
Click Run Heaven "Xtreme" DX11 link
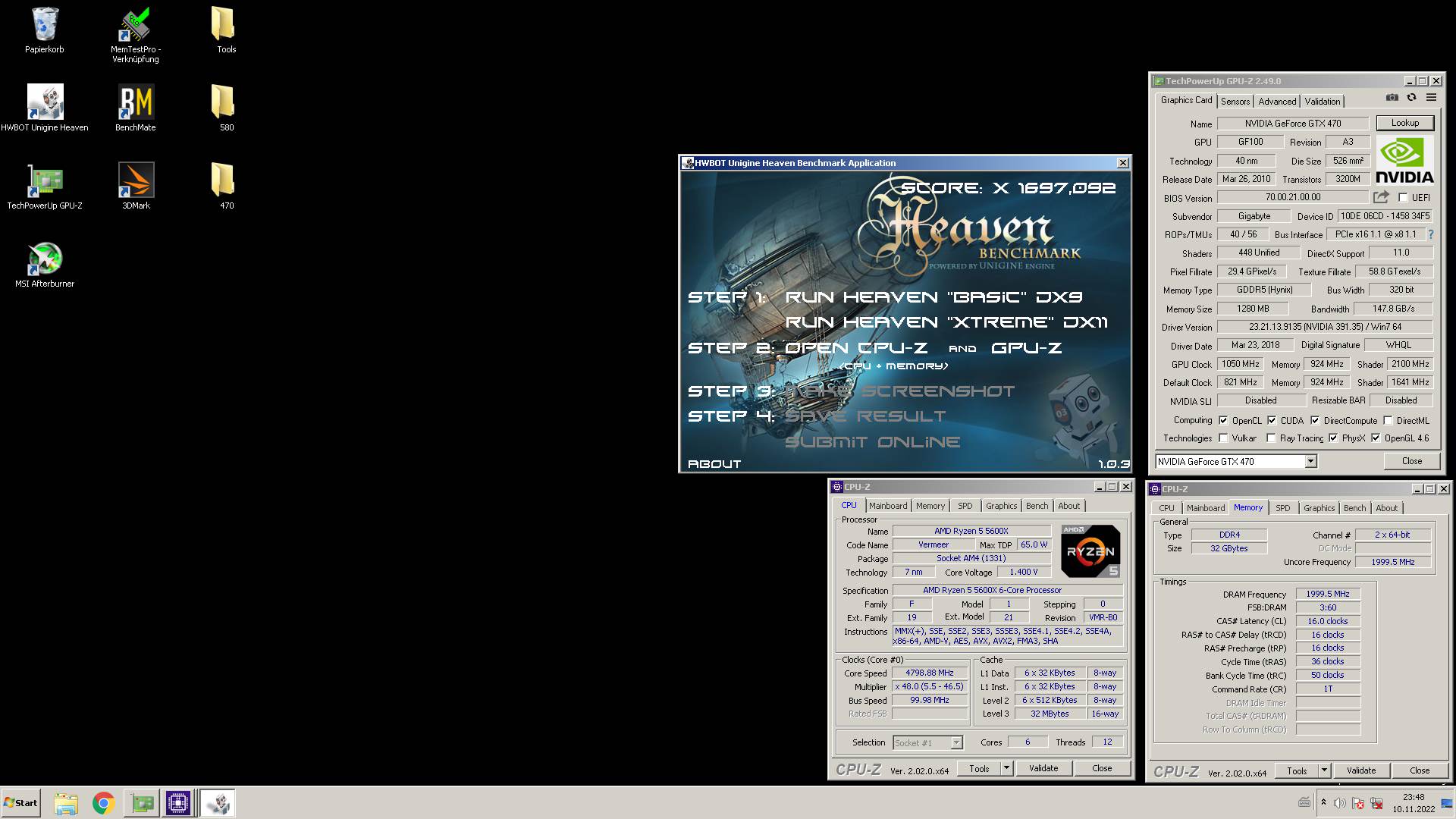point(946,322)
